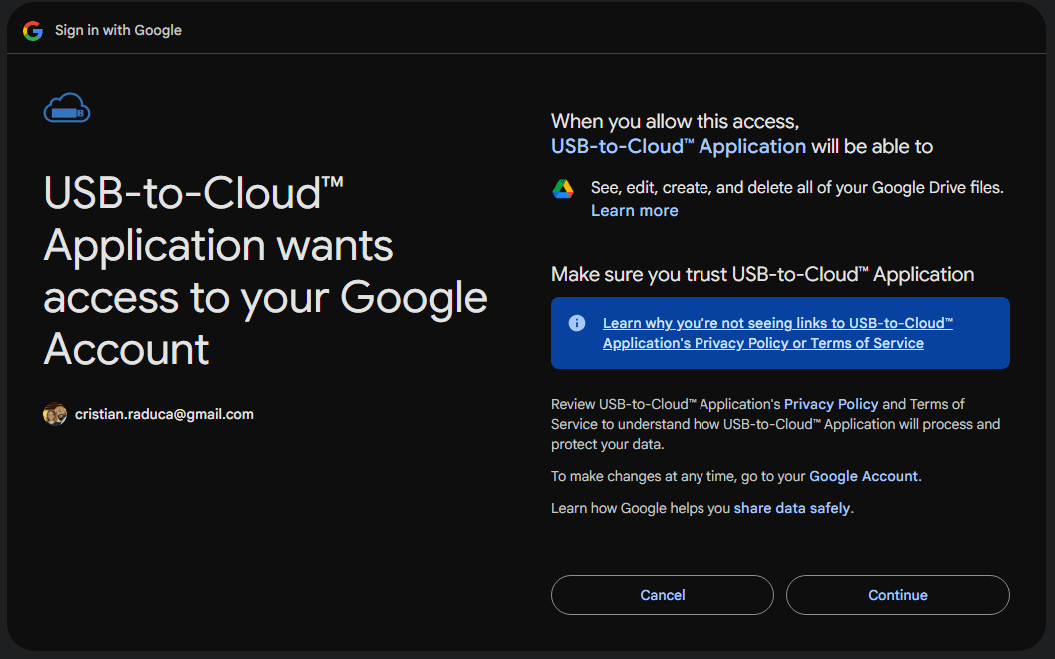Click the Review USB-to-Cloud Terms of Service paragraph

tap(775, 424)
